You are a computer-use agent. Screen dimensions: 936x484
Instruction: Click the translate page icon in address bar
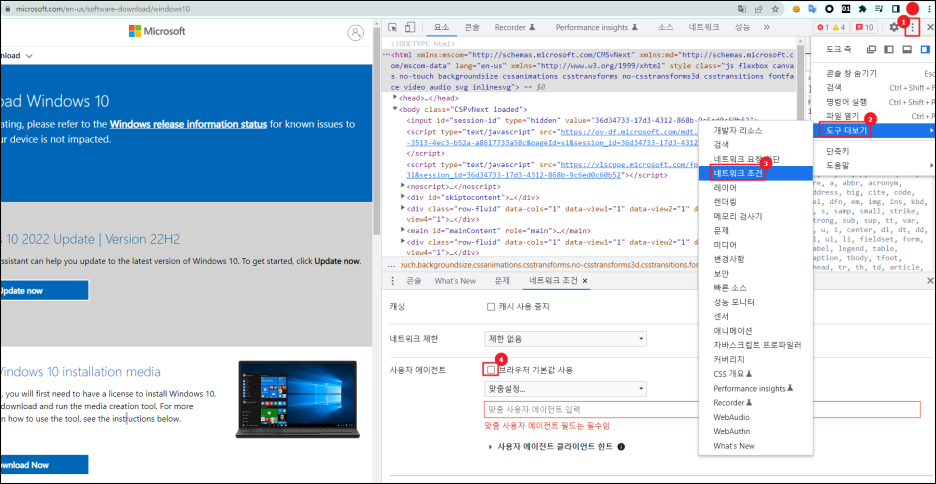742,9
